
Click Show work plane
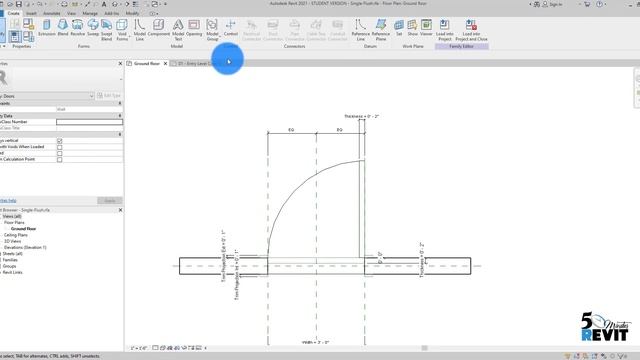(x=412, y=28)
